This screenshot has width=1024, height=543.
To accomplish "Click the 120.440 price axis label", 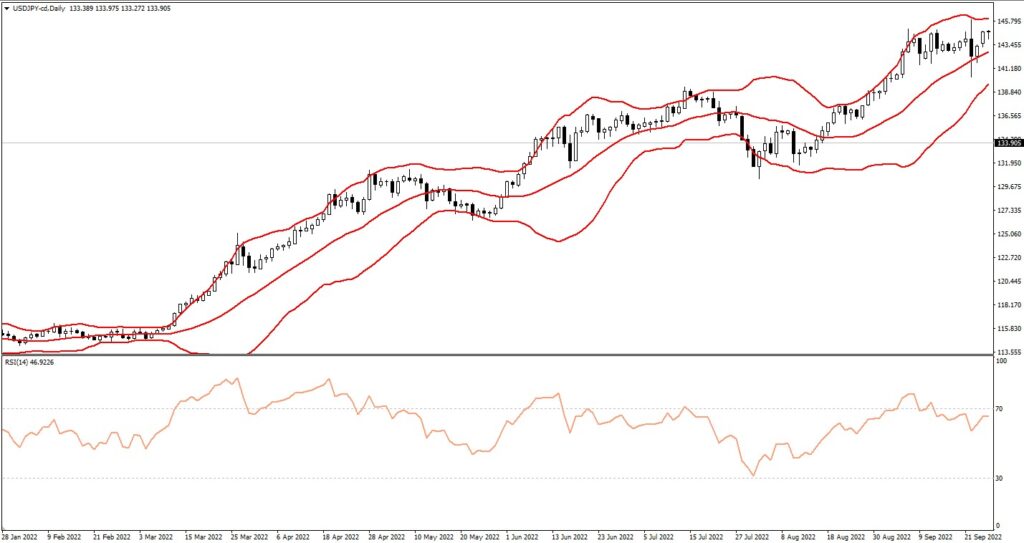I will (1008, 281).
